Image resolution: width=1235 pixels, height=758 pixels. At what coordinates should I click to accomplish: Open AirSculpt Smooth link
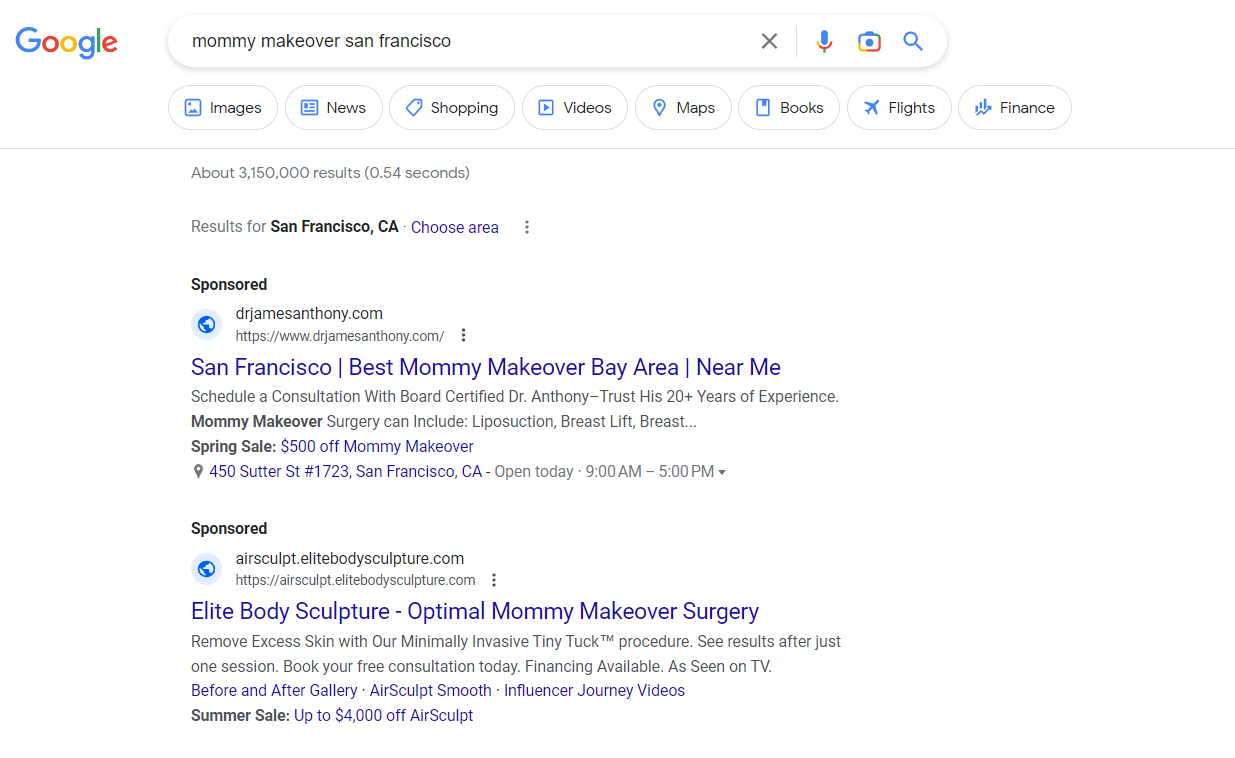[431, 691]
